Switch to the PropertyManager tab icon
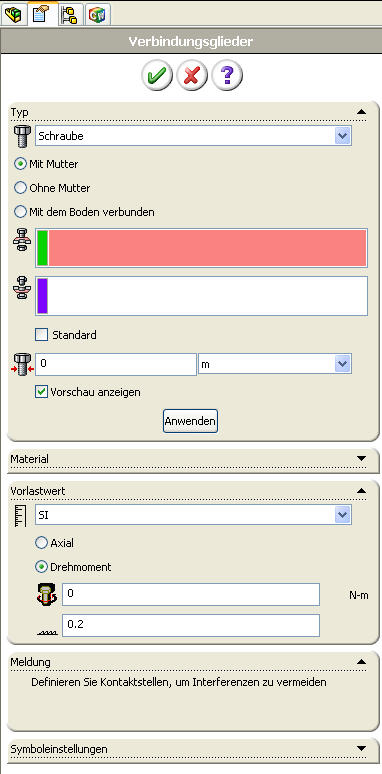The width and height of the screenshot is (382, 774). [x=40, y=14]
